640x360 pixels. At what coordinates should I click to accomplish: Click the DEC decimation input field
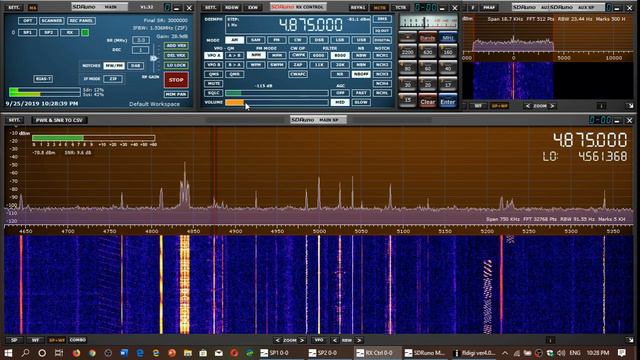(x=140, y=50)
